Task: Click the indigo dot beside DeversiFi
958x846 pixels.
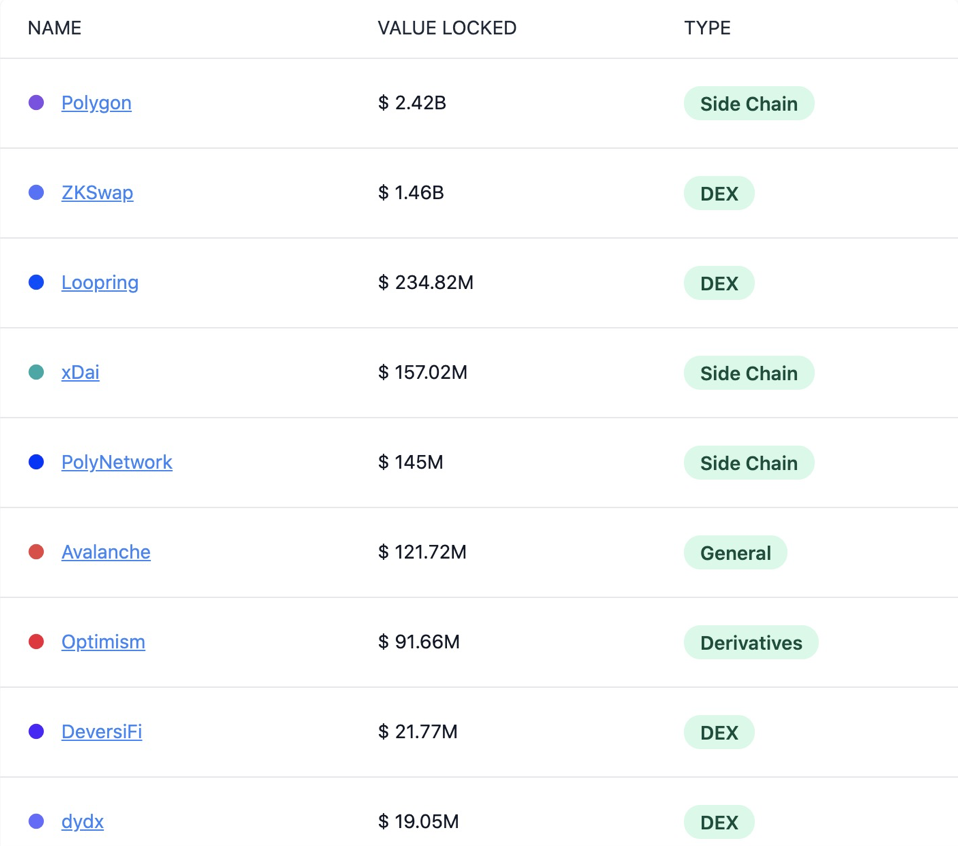Action: pos(36,732)
